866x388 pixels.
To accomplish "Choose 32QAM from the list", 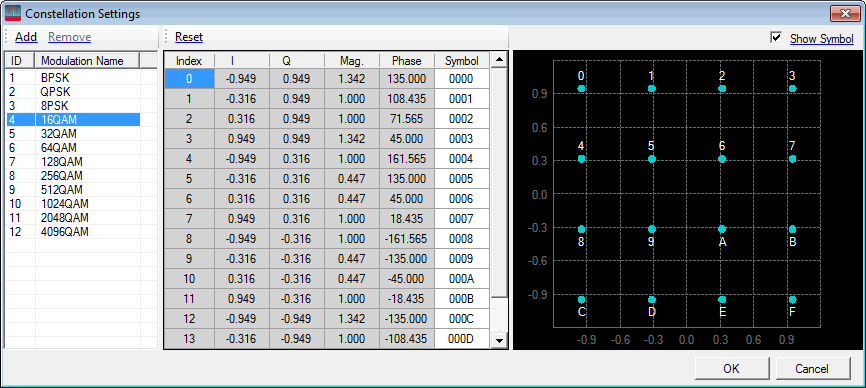I will click(x=72, y=134).
